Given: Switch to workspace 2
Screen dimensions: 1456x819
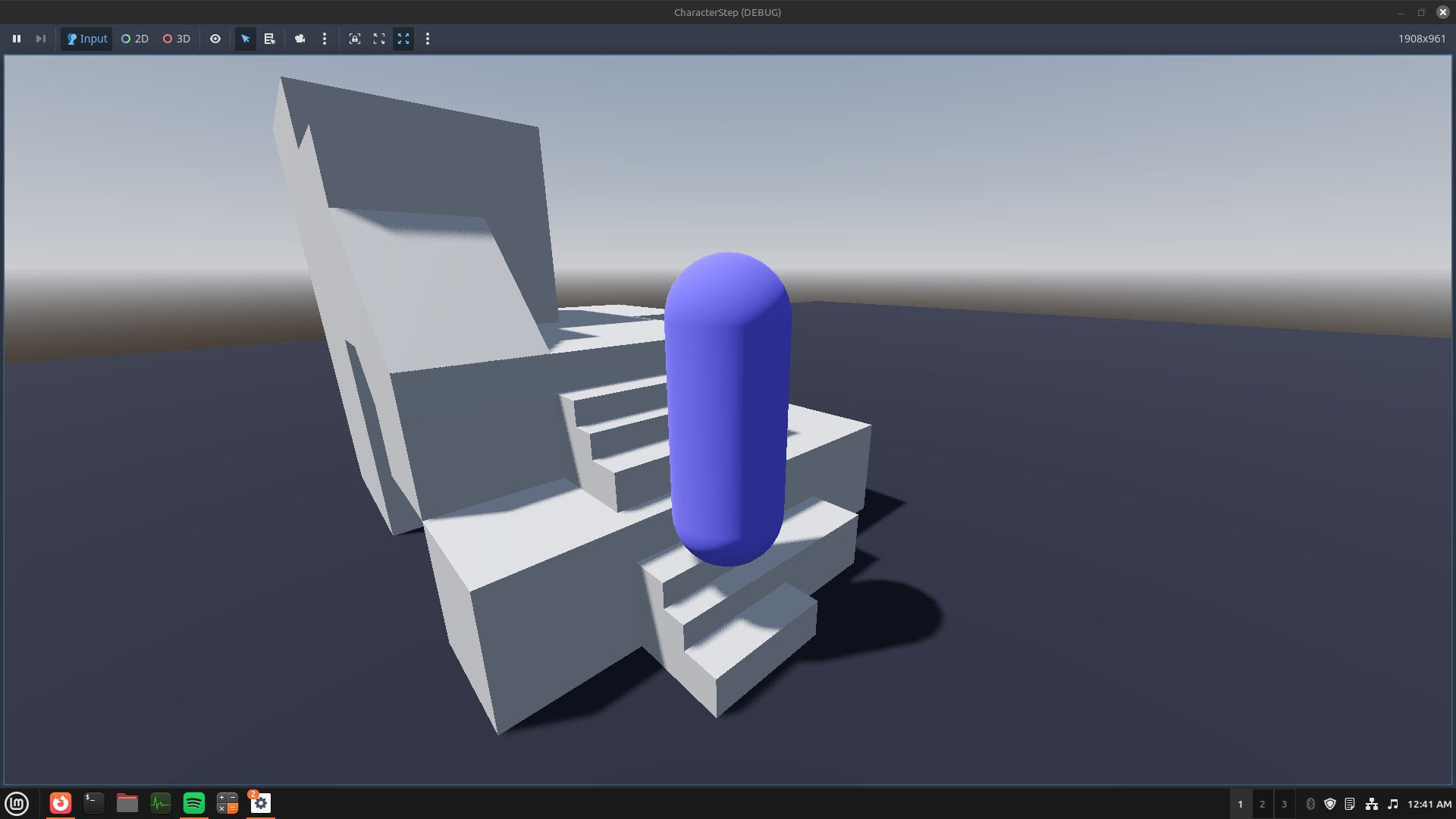Looking at the screenshot, I should (x=1262, y=804).
